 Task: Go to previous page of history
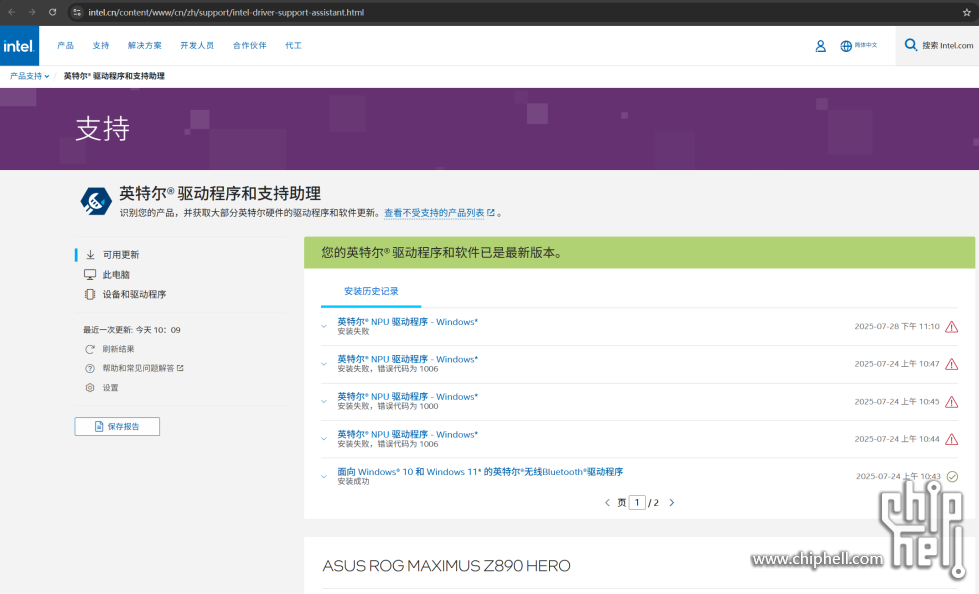point(607,503)
